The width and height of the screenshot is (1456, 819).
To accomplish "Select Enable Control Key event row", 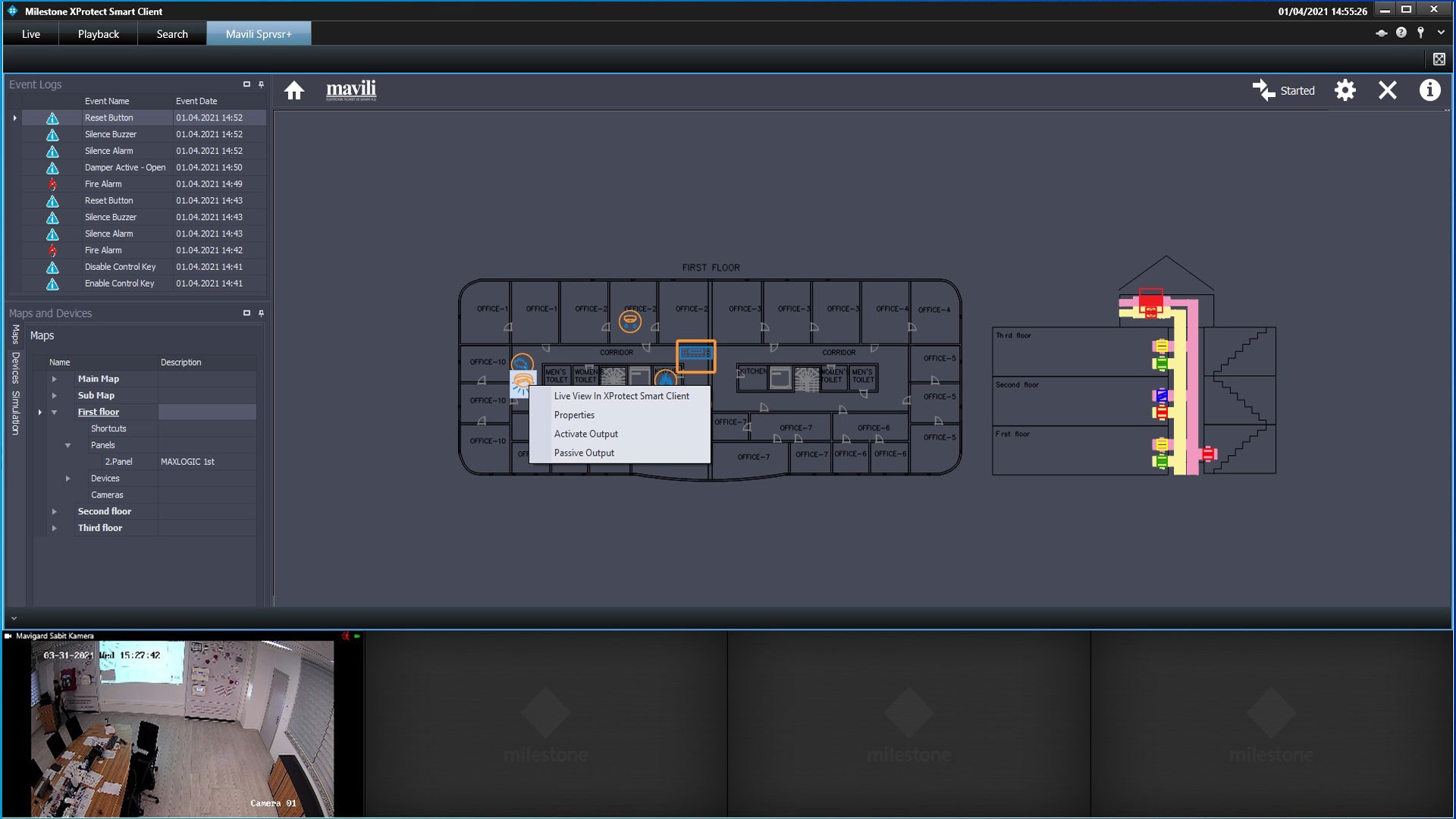I will pyautogui.click(x=144, y=284).
